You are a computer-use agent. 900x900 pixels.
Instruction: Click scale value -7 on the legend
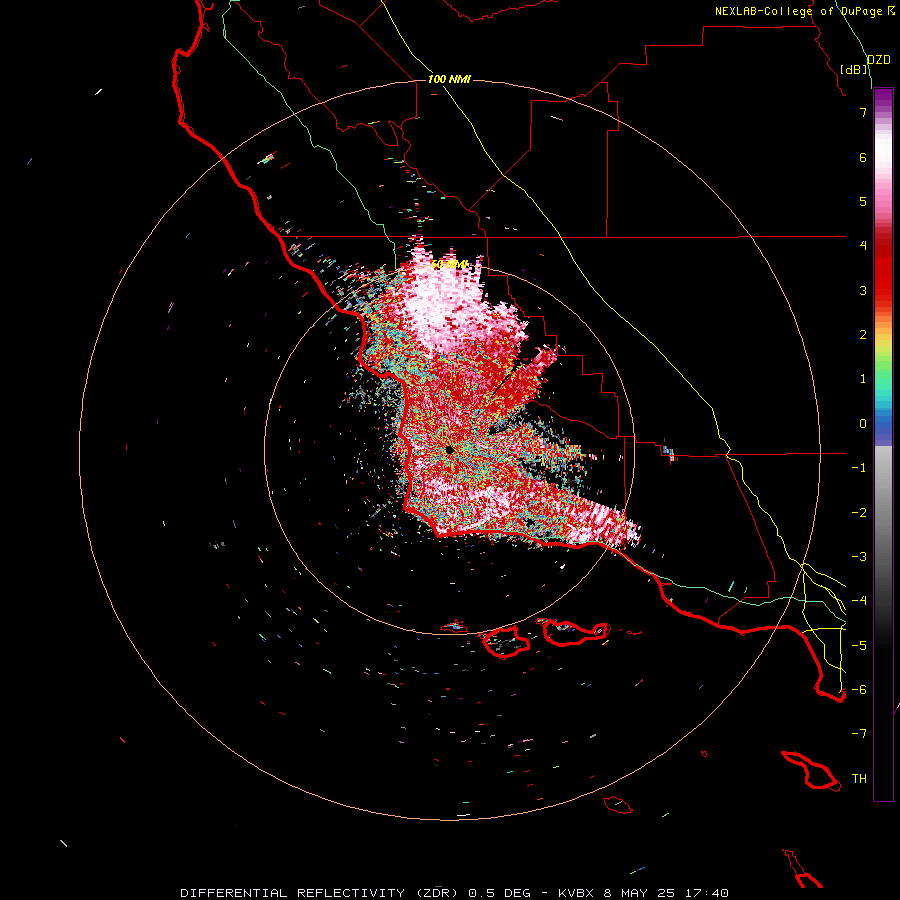(x=859, y=734)
